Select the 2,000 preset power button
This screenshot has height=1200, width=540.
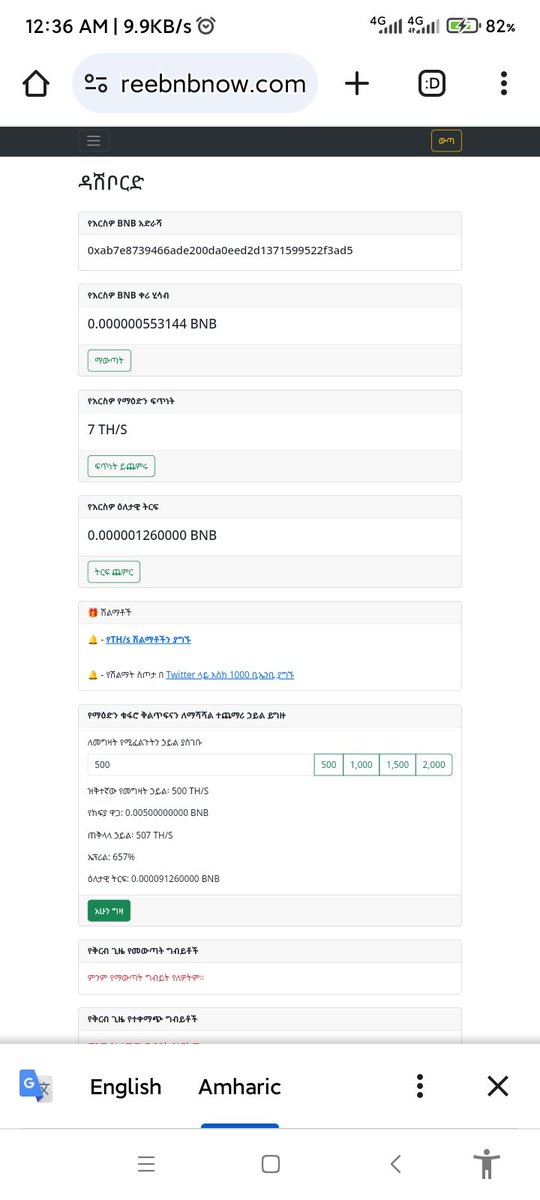(434, 765)
